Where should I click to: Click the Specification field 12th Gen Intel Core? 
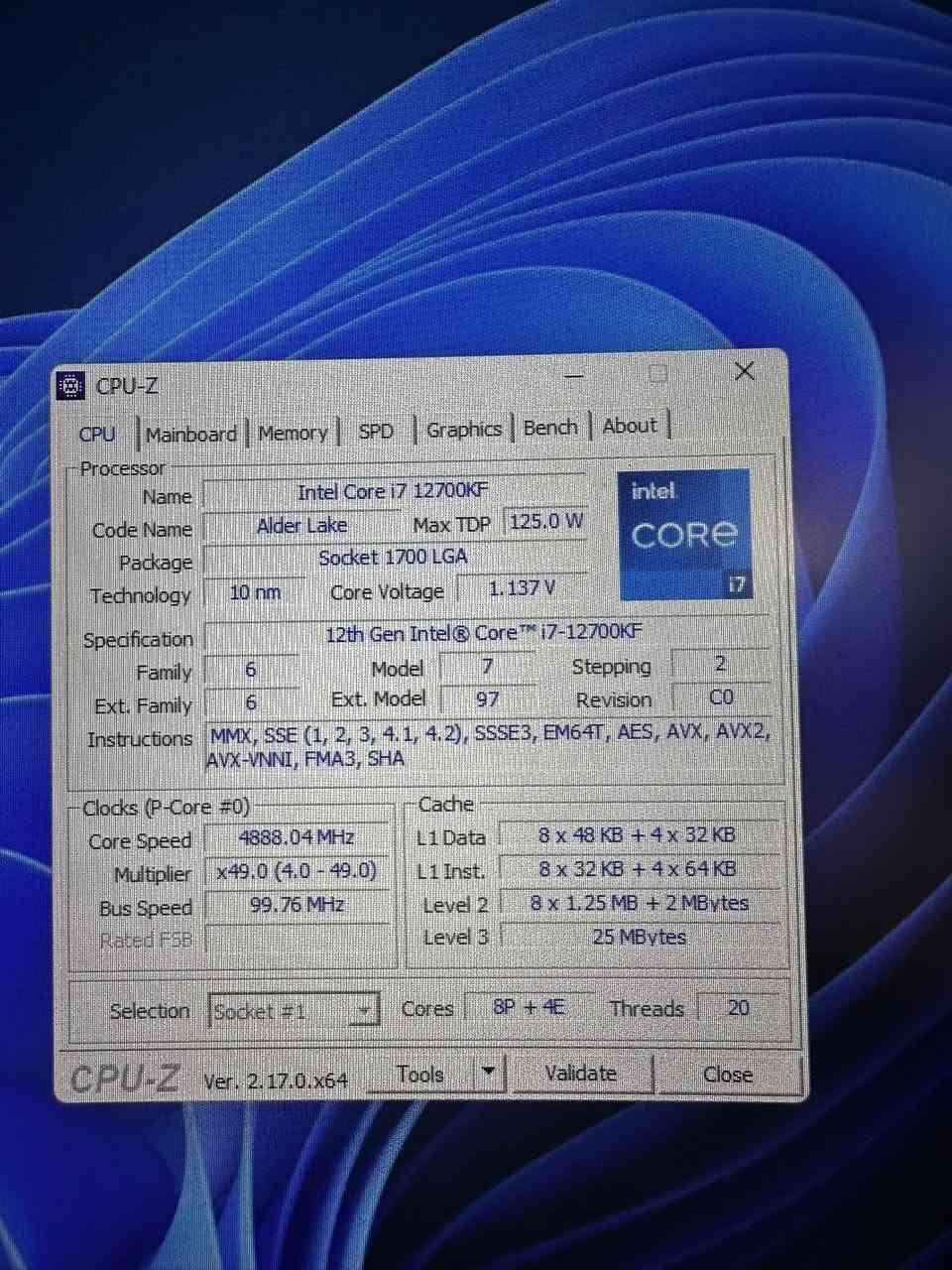click(484, 633)
